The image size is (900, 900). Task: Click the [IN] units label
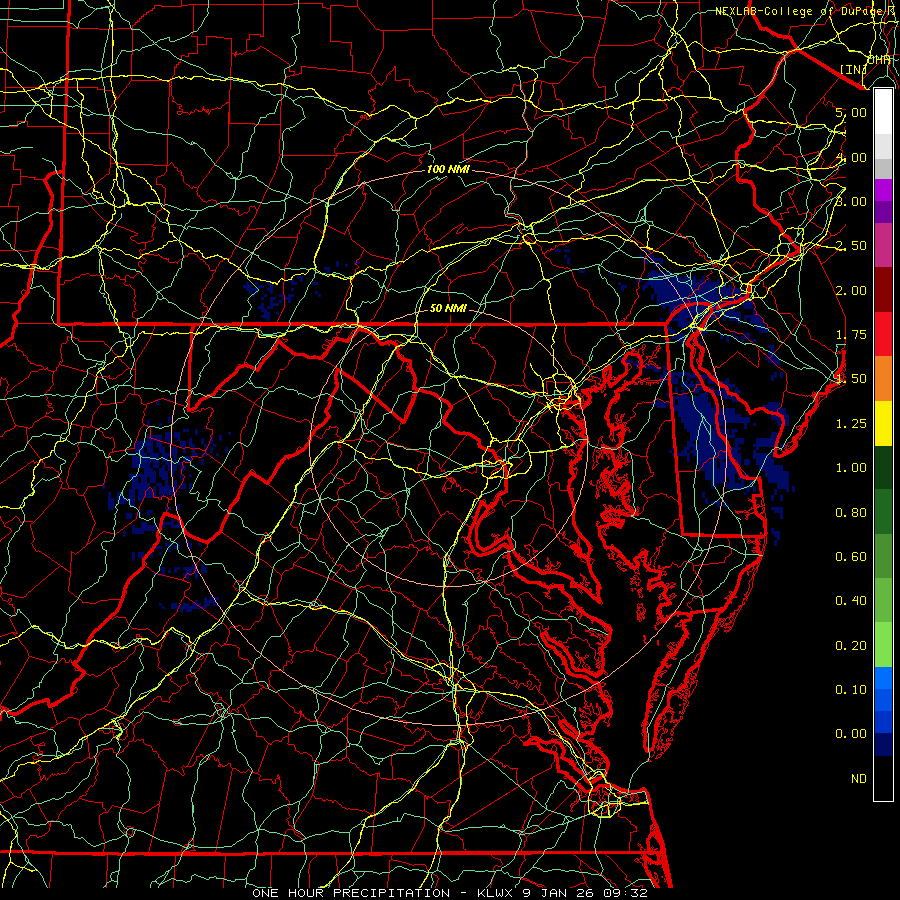pyautogui.click(x=853, y=69)
